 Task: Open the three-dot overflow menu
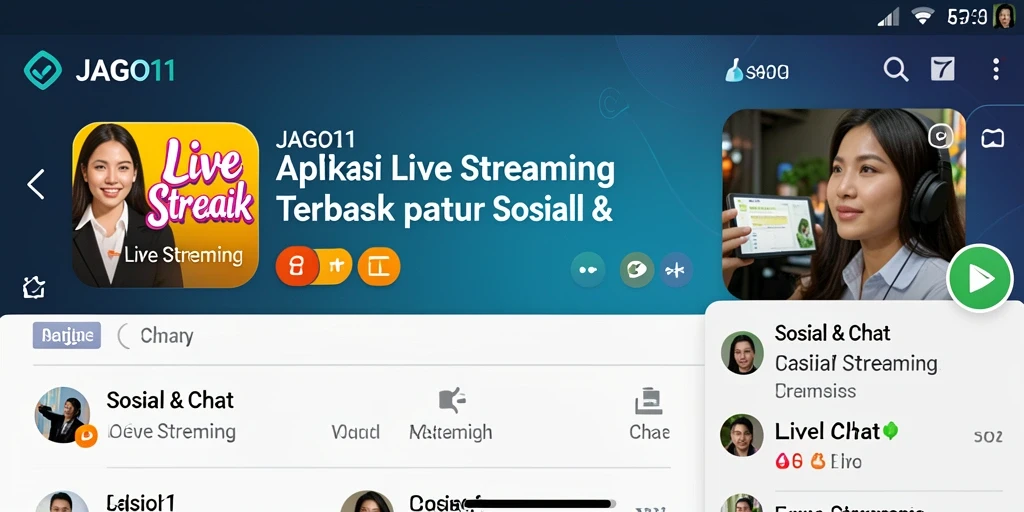(x=995, y=69)
